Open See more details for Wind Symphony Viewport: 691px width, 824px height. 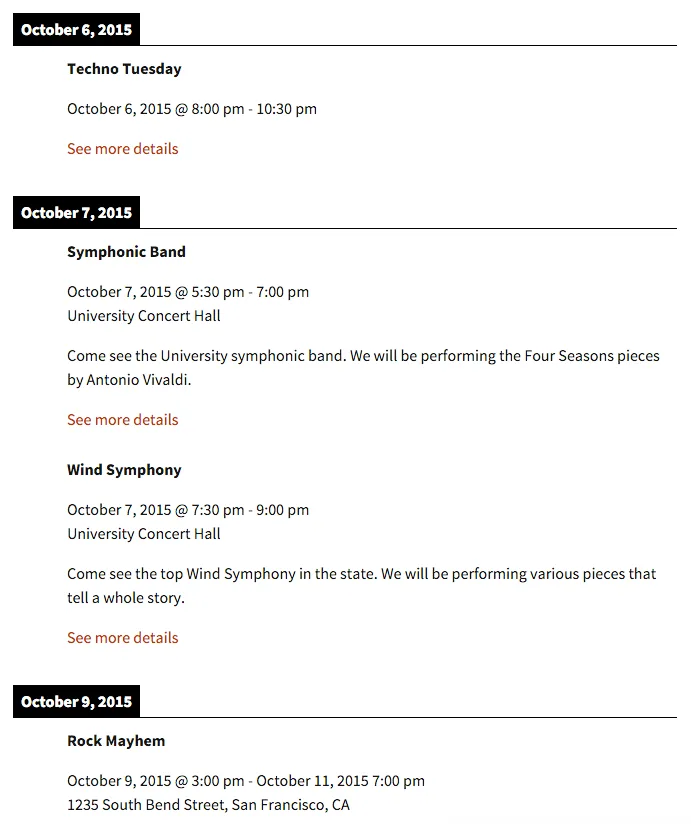click(x=122, y=638)
